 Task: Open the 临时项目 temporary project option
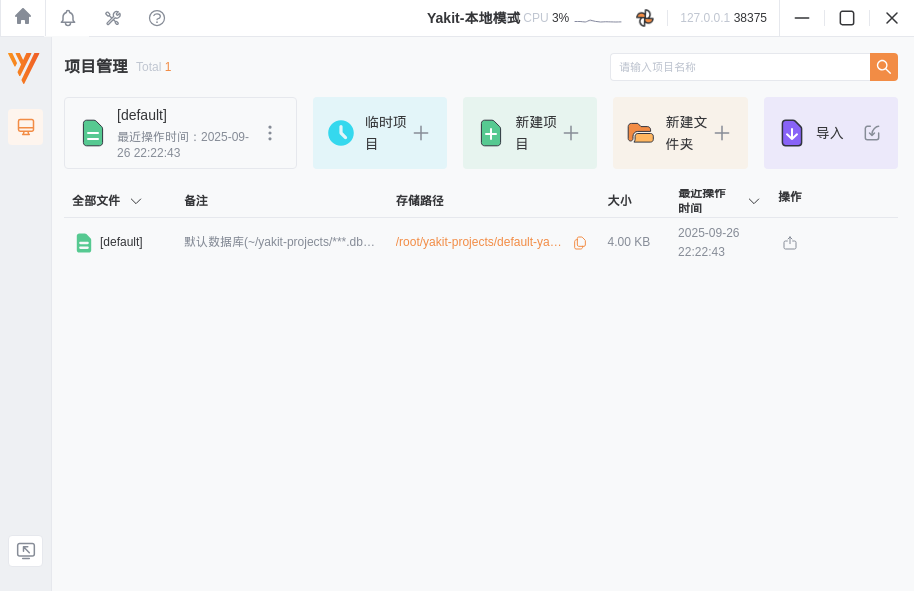click(379, 132)
